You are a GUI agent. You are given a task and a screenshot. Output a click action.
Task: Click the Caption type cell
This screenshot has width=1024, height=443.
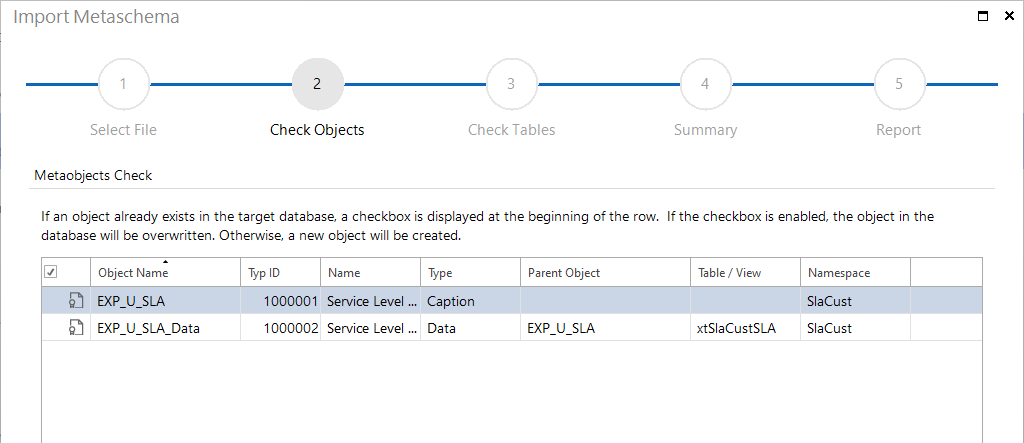pyautogui.click(x=471, y=302)
